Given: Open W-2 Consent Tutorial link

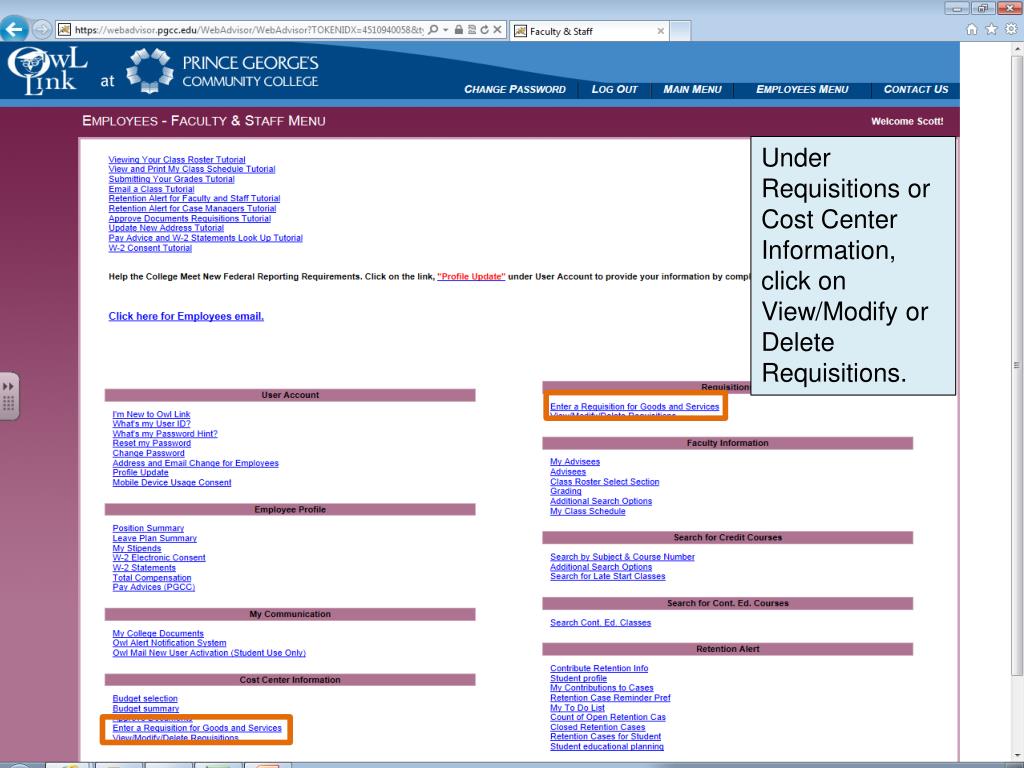Looking at the screenshot, I should [x=150, y=248].
